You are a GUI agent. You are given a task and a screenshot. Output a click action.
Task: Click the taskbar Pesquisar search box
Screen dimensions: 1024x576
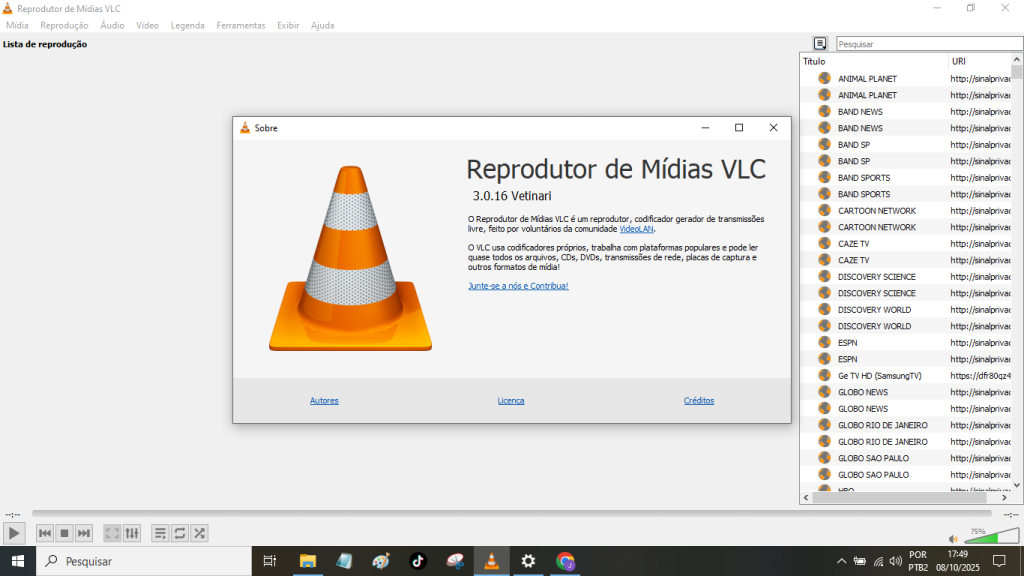coord(144,561)
